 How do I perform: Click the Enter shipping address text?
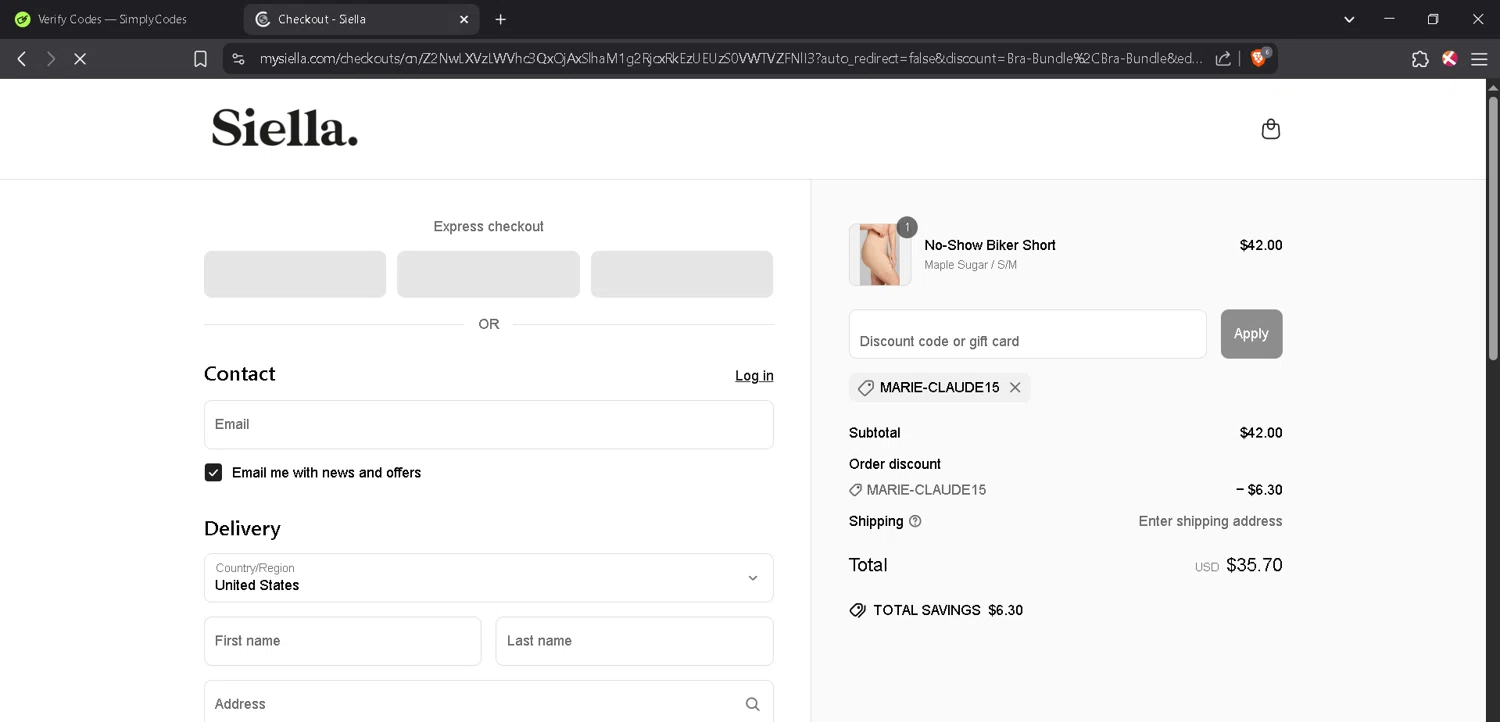[1210, 521]
